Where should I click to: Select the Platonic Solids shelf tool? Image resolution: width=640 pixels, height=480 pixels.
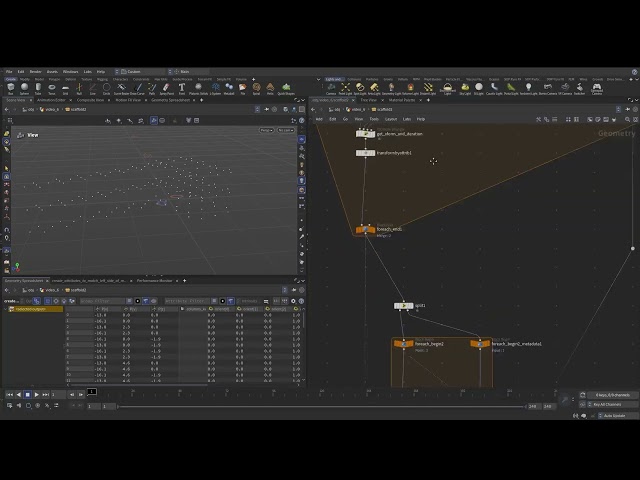pos(198,89)
